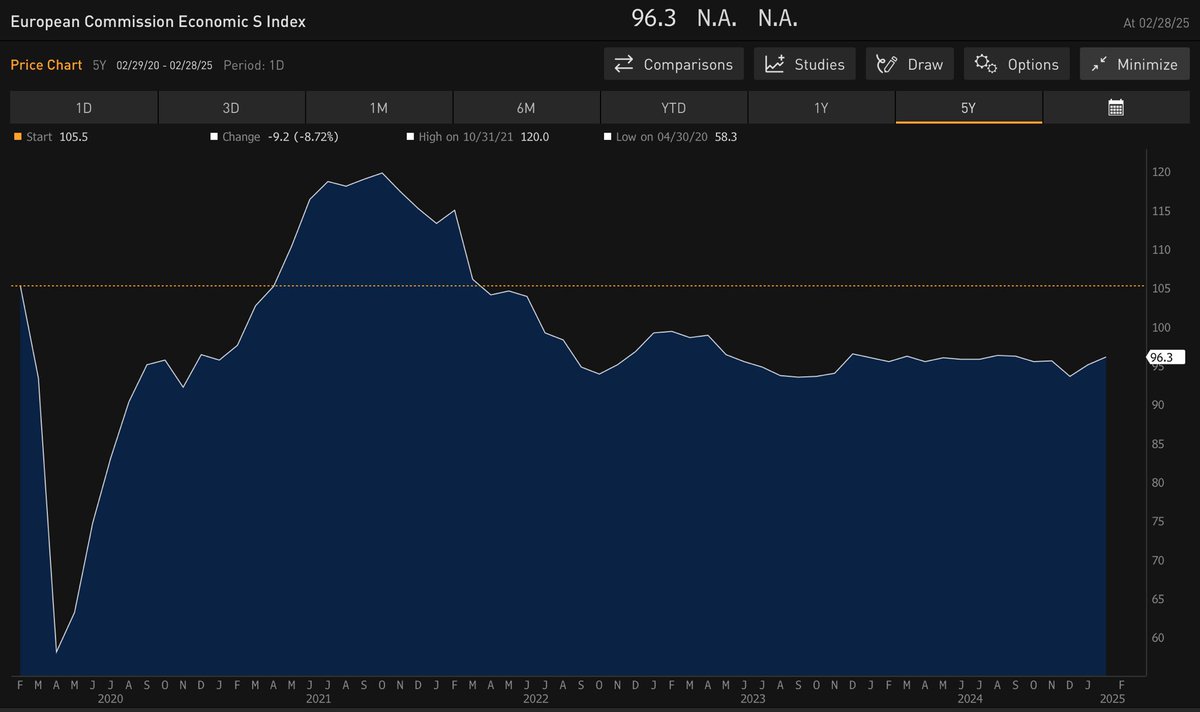Click the Price Chart label
The image size is (1200, 712).
[x=46, y=64]
